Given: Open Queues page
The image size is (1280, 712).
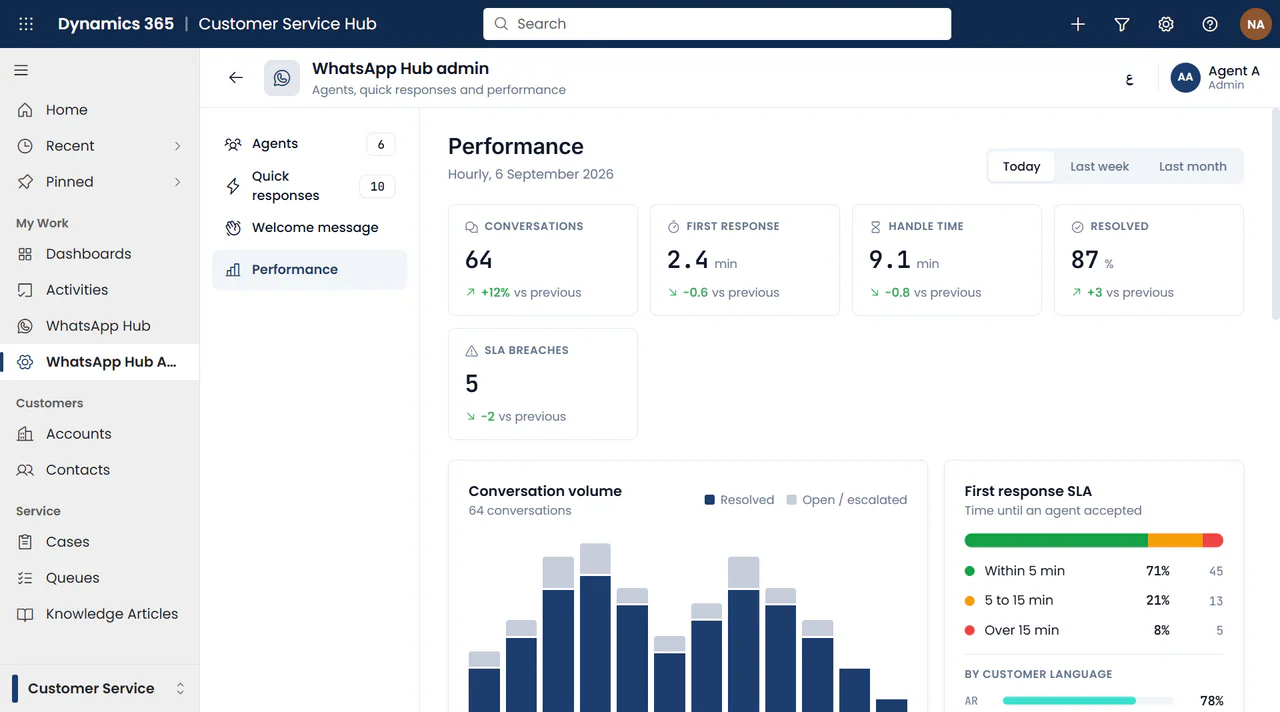Looking at the screenshot, I should pyautogui.click(x=100, y=578).
